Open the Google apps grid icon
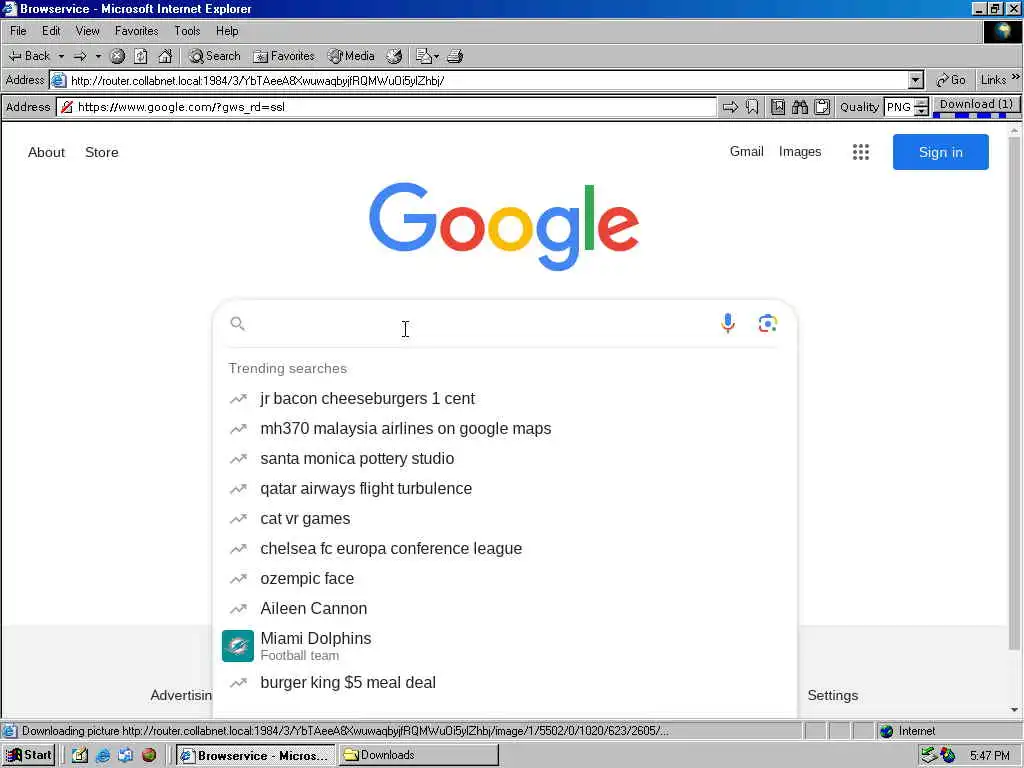 pos(861,152)
